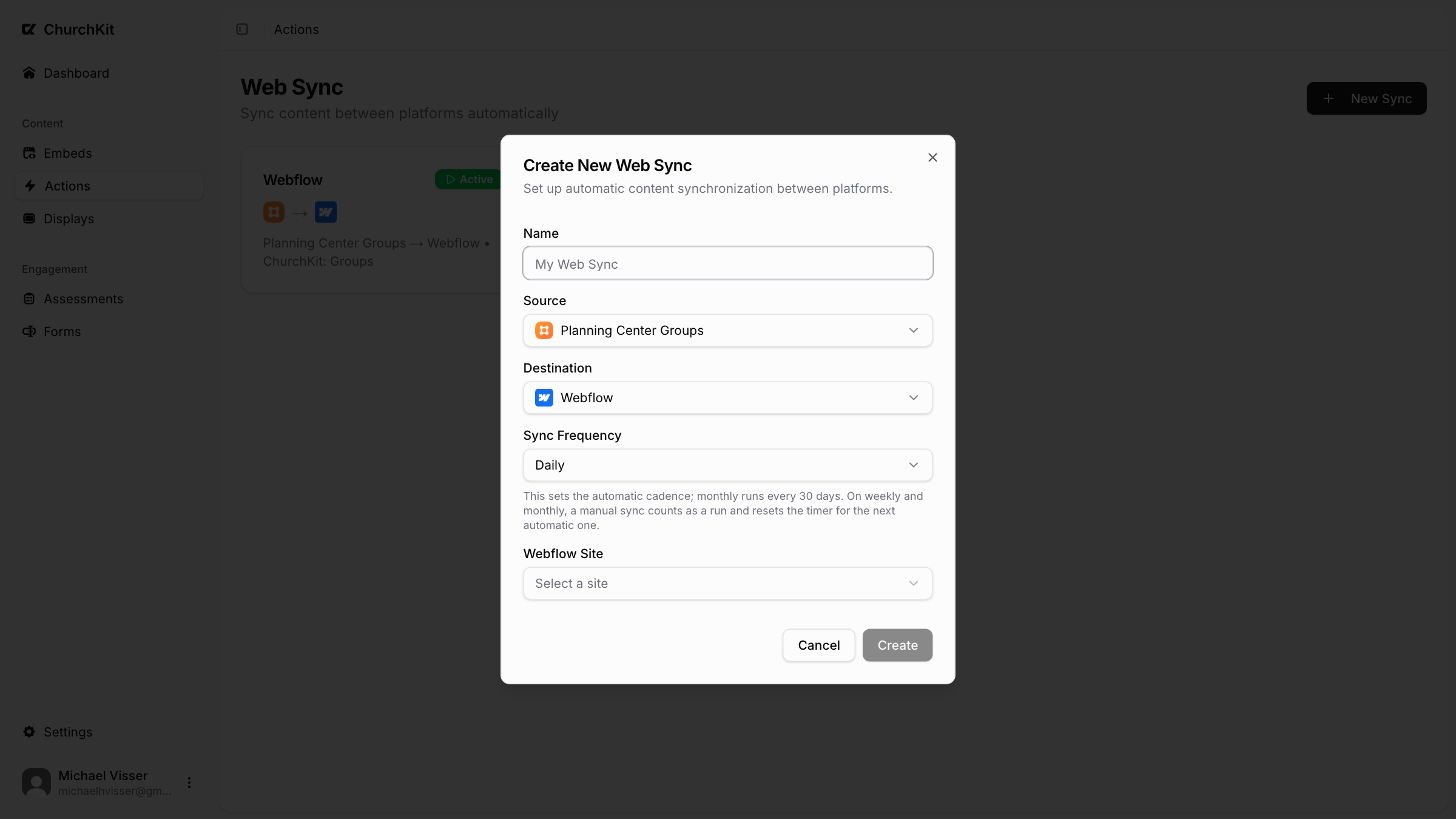The height and width of the screenshot is (819, 1456).
Task: Select Actions in the sidebar
Action: point(109,186)
